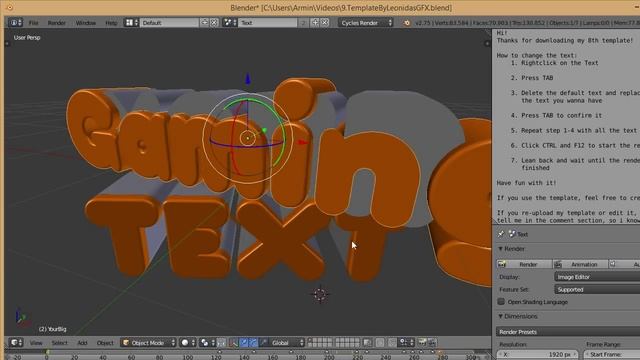Click 'Have fun with it!' line in text editor
The width and height of the screenshot is (640, 360).
click(x=527, y=183)
